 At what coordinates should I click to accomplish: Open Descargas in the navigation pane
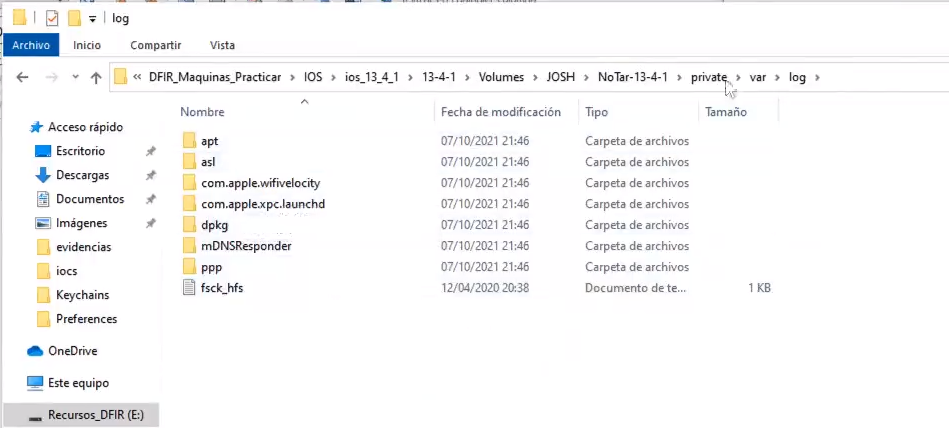coord(82,175)
